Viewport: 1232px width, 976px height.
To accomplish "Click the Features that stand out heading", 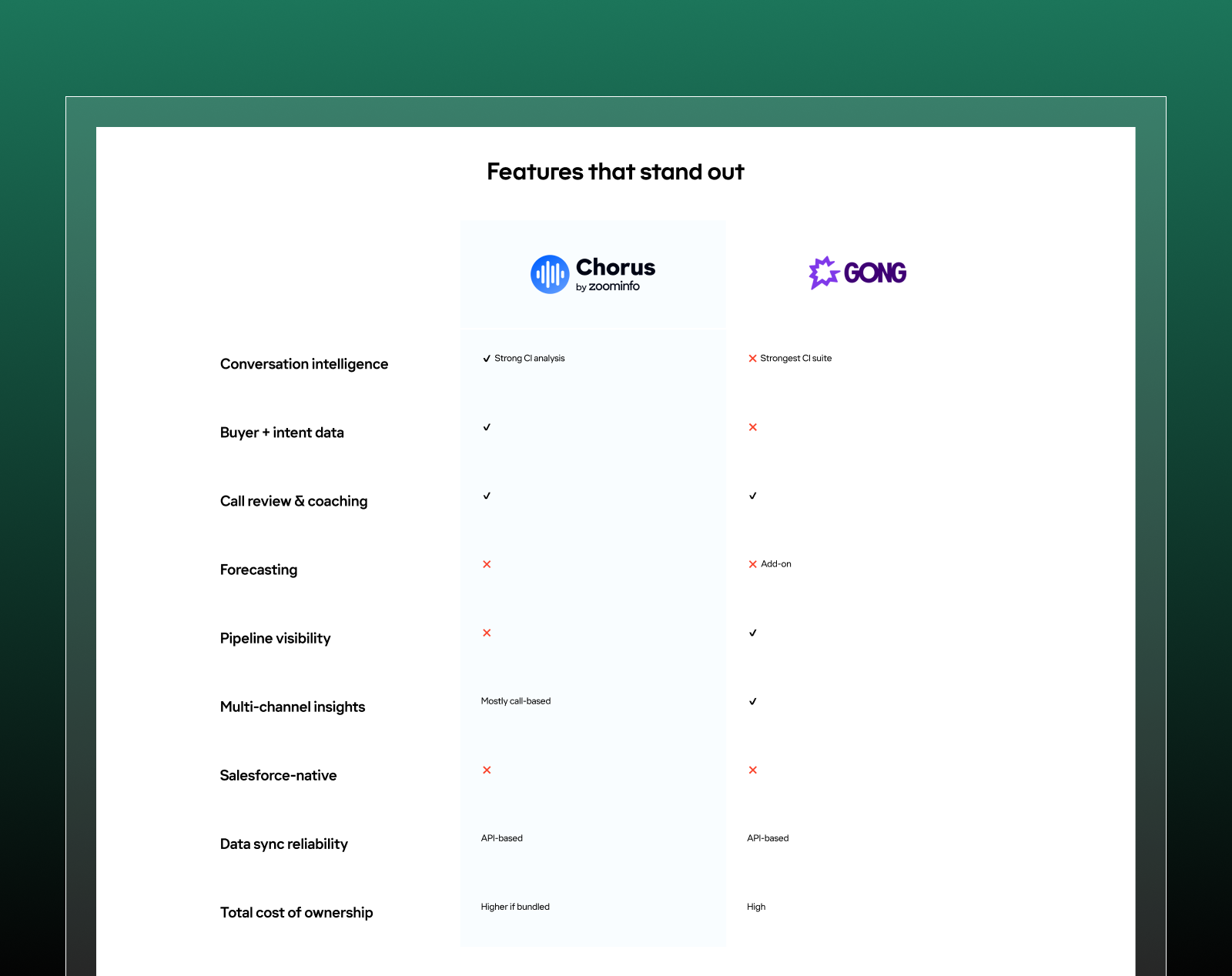I will click(x=615, y=172).
